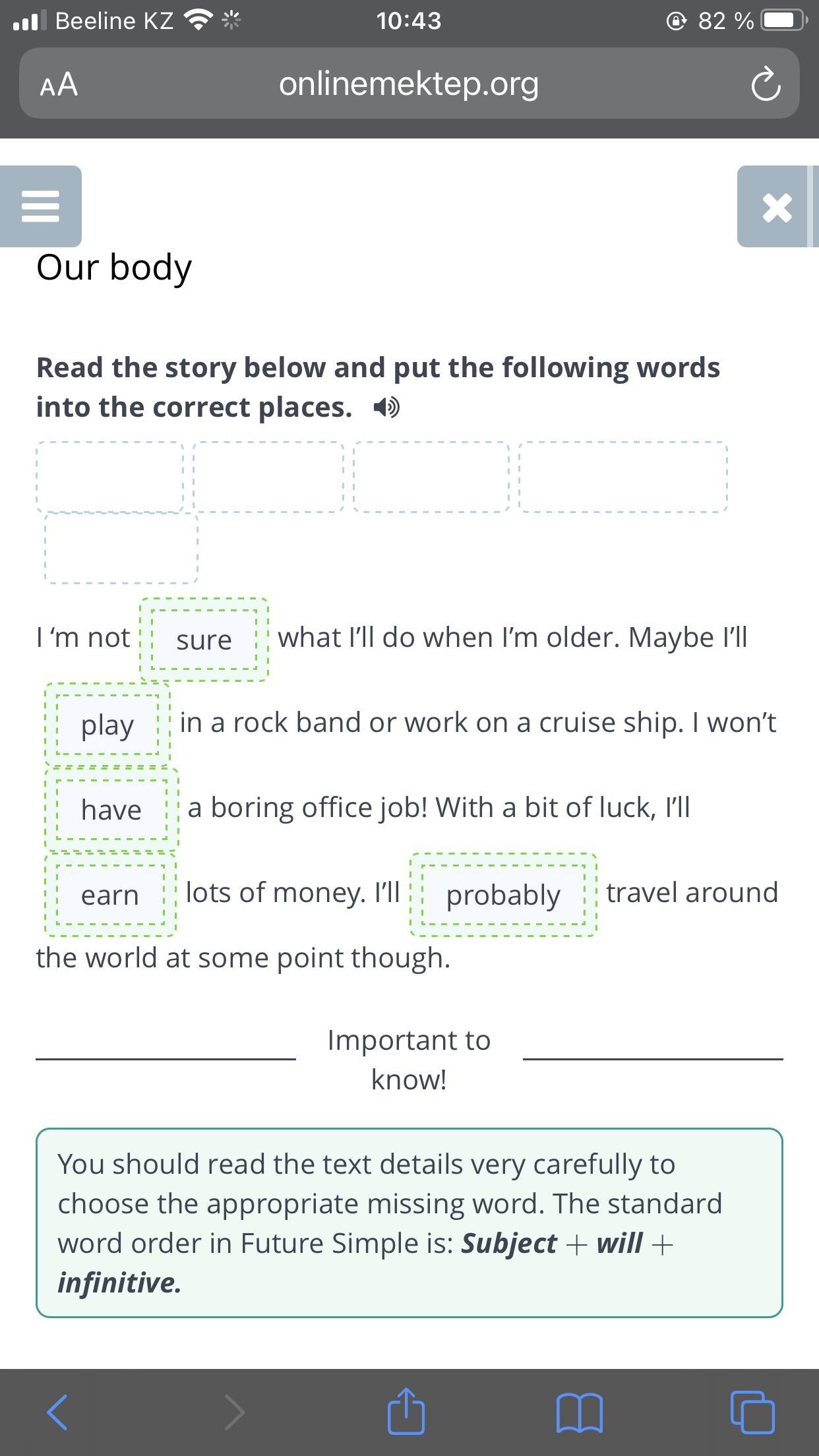Select the placed word 'probably'

coord(503,895)
